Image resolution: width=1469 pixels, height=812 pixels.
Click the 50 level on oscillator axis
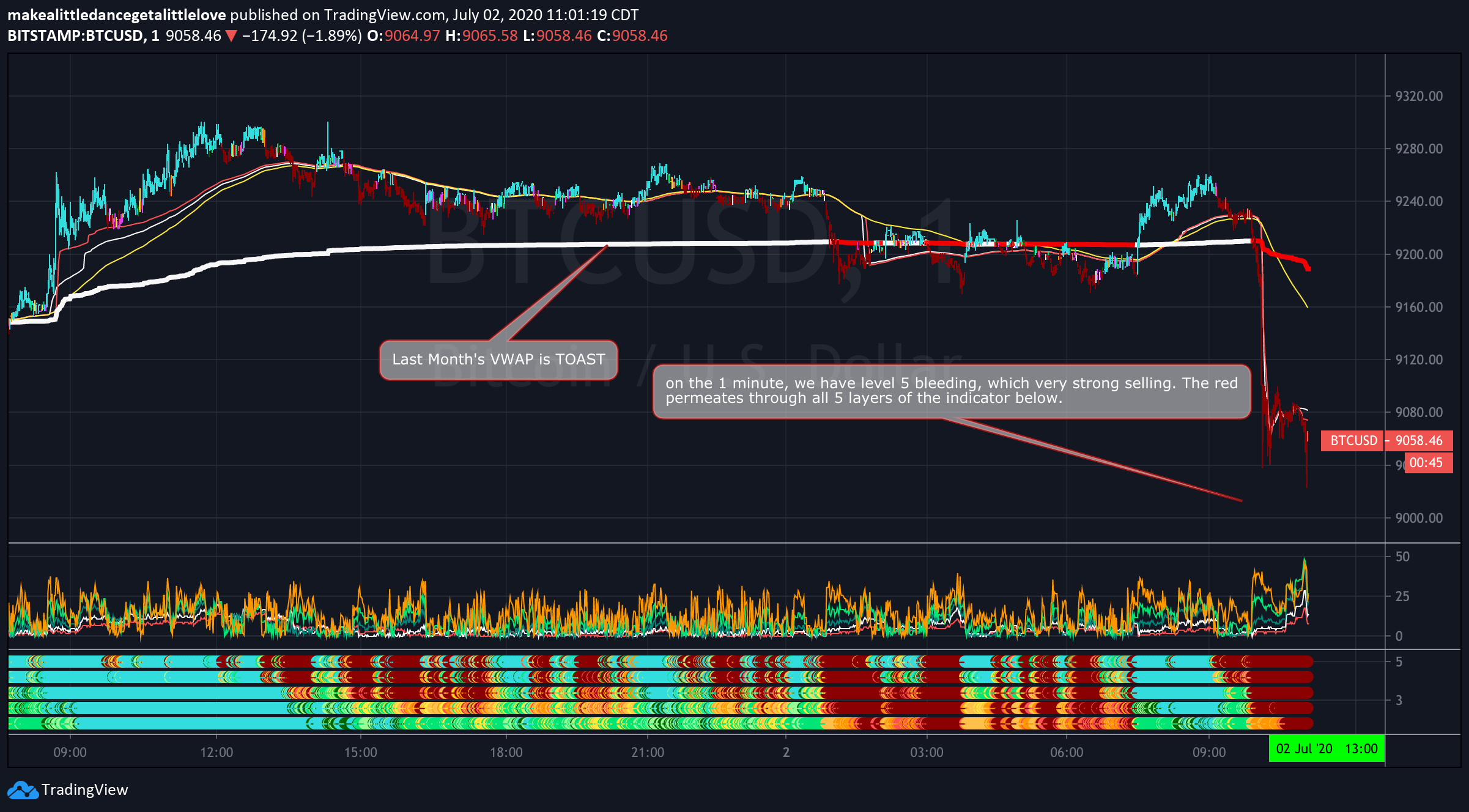(x=1402, y=556)
